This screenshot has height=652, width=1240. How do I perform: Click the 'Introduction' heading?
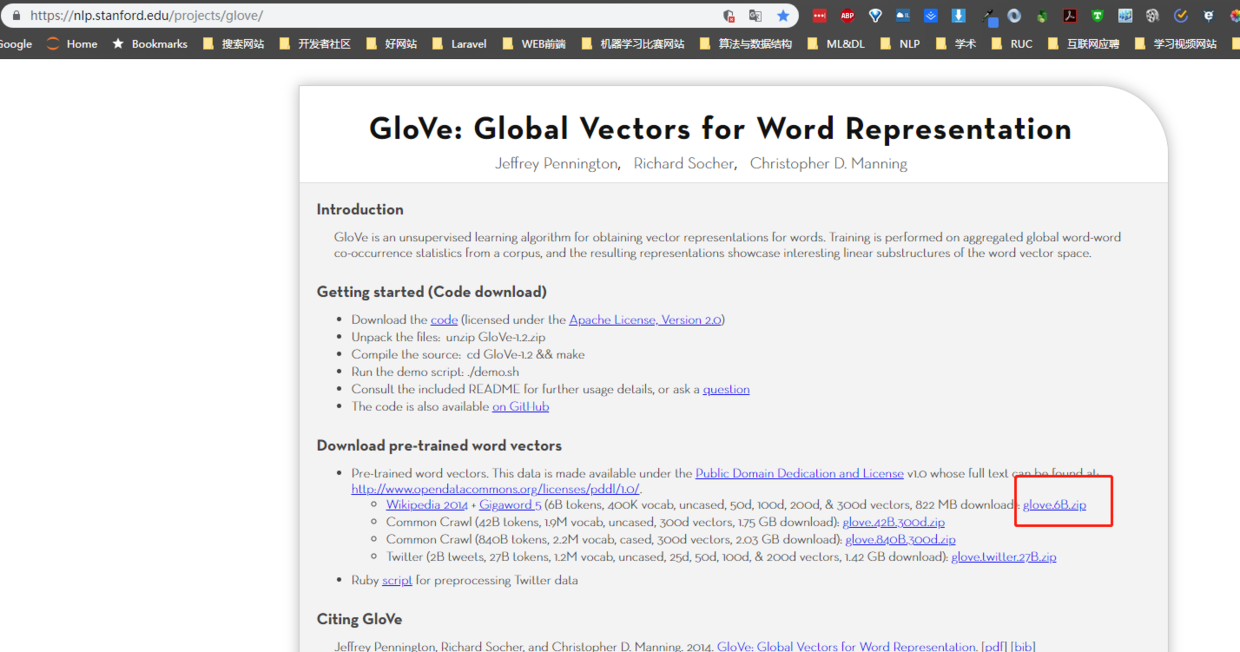[x=360, y=209]
